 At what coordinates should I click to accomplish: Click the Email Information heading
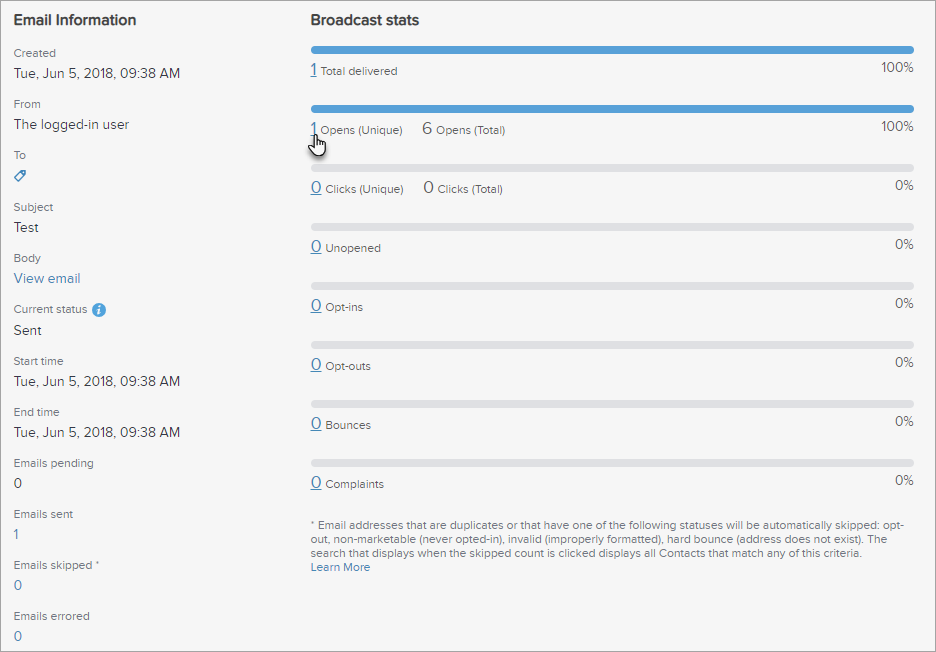tap(75, 20)
